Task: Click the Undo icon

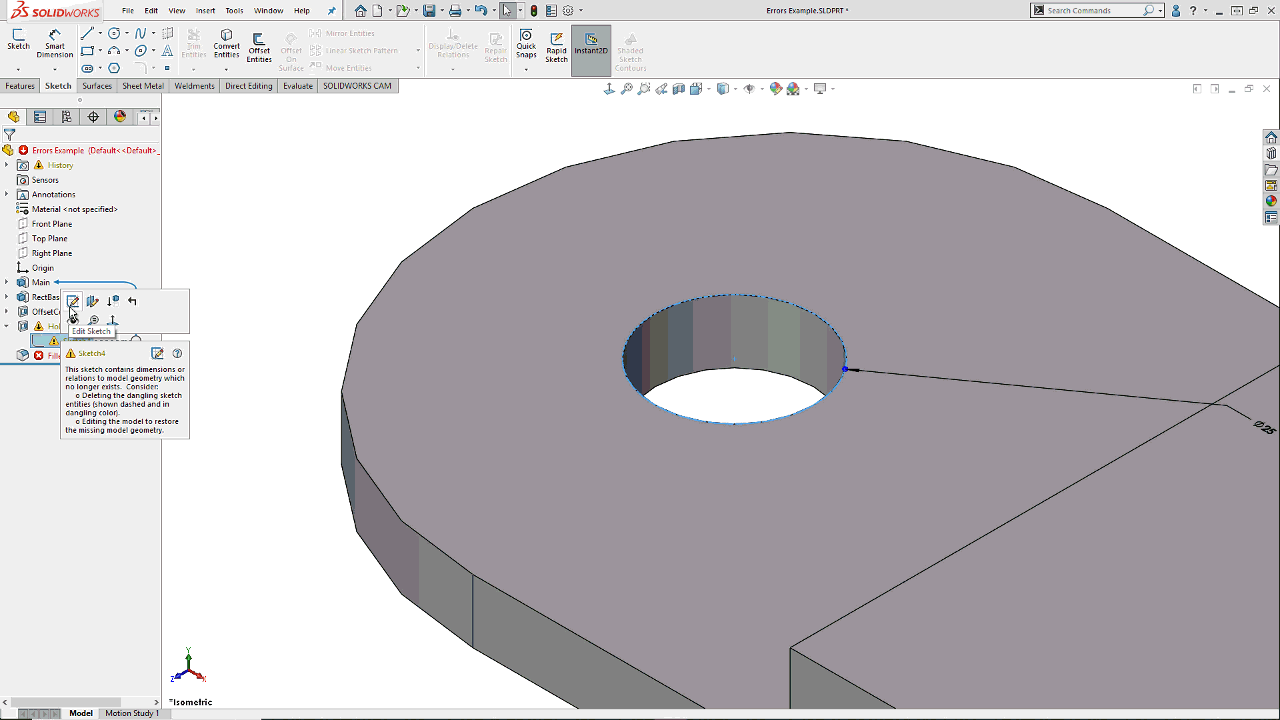Action: click(481, 11)
